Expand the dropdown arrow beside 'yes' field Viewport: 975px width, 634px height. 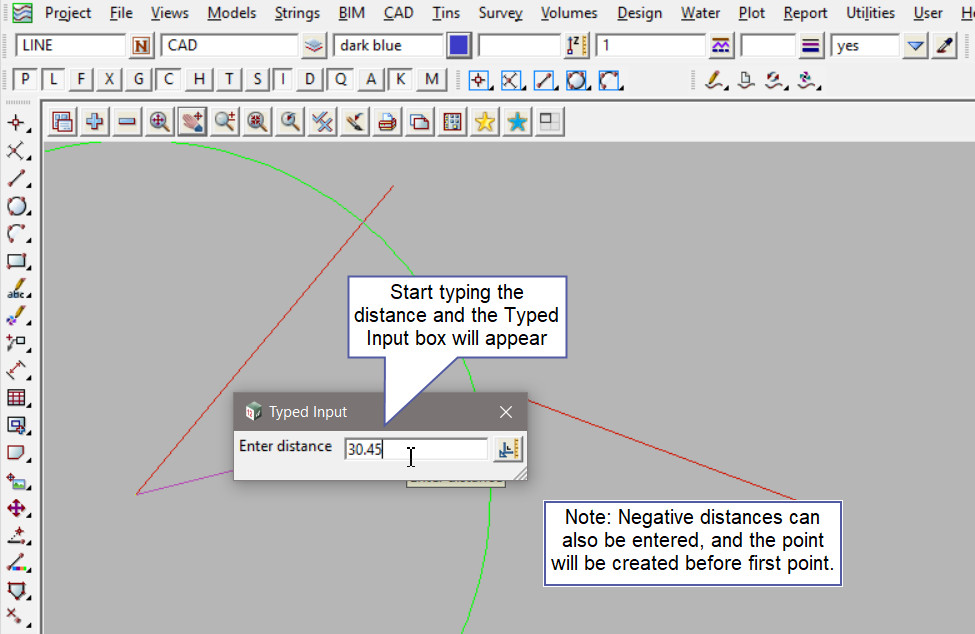tap(914, 46)
